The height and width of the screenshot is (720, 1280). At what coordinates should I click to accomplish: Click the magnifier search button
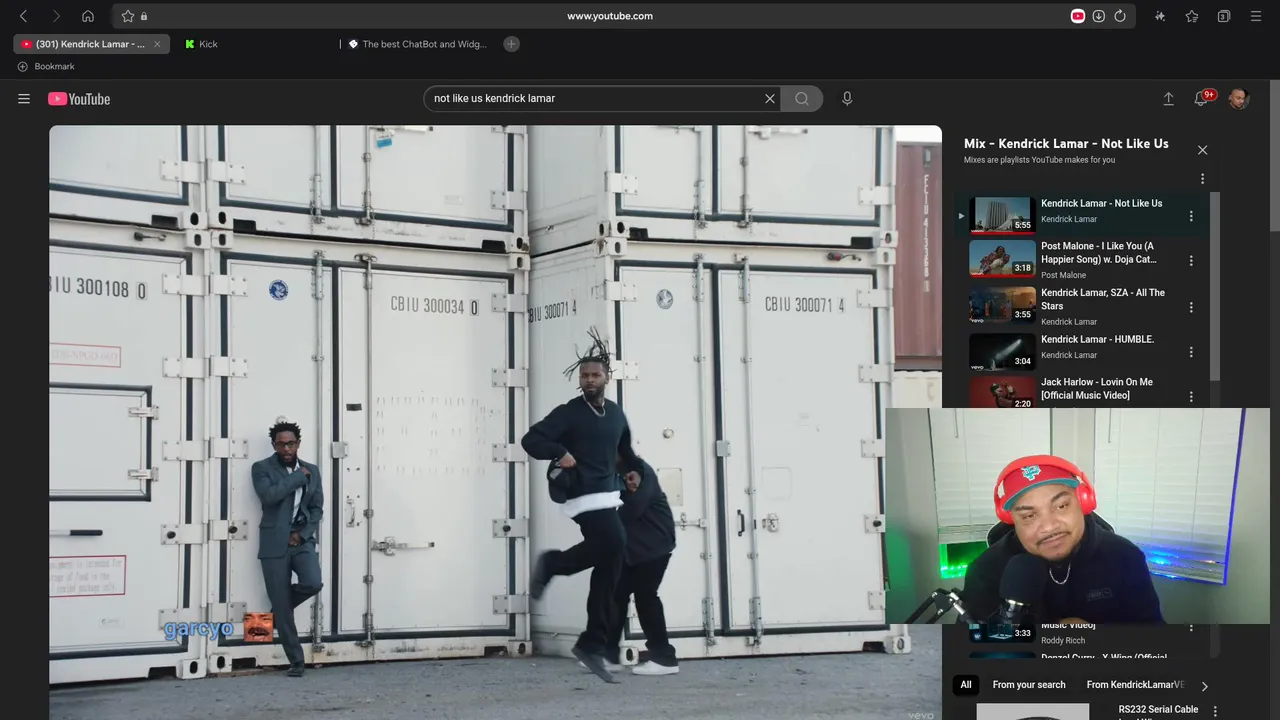pos(802,98)
